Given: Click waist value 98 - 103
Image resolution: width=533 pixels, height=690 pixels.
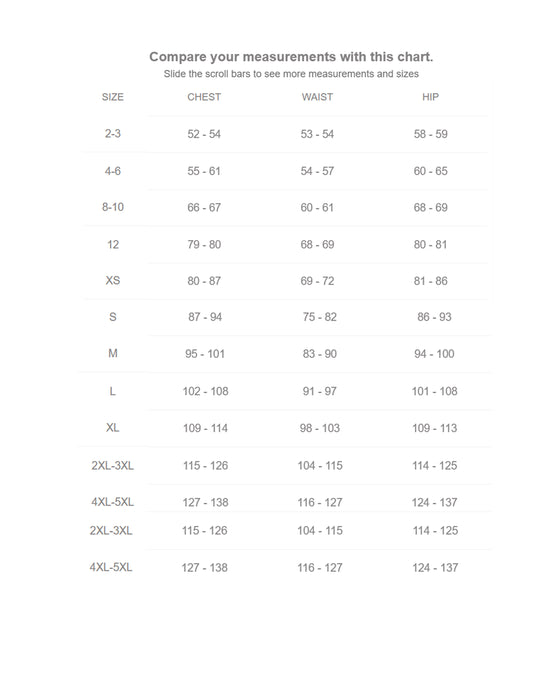Looking at the screenshot, I should [320, 428].
